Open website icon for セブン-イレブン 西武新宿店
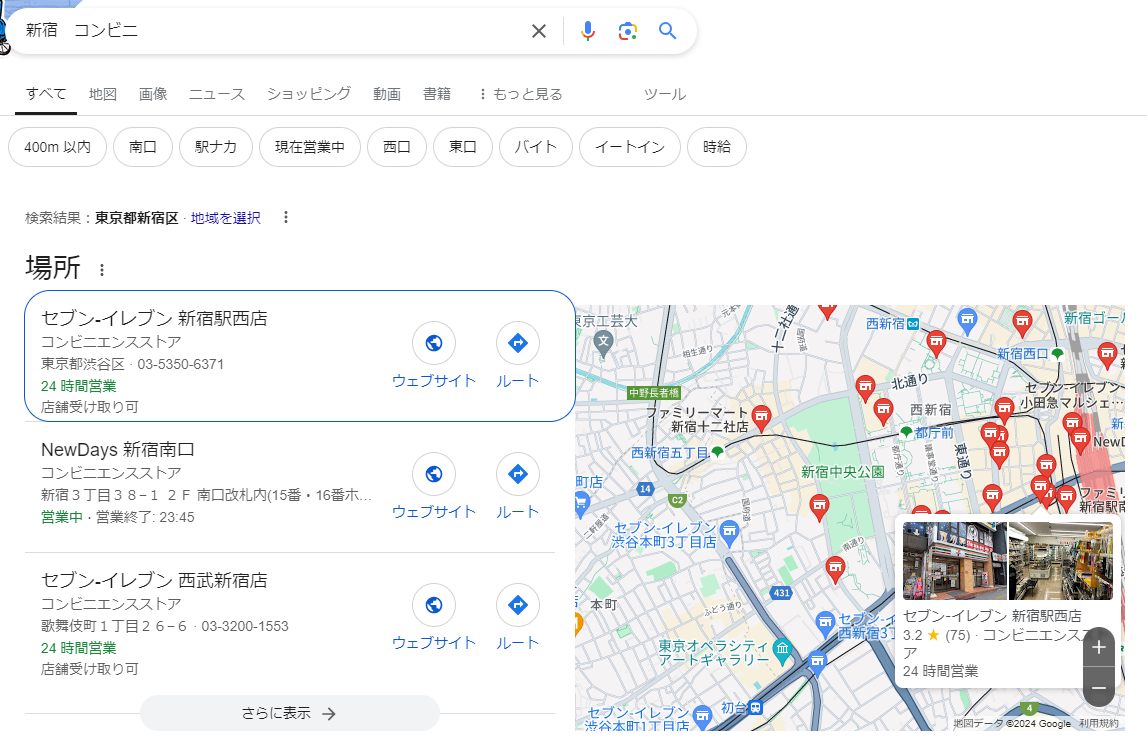Viewport: 1147px width, 746px height. pos(434,605)
